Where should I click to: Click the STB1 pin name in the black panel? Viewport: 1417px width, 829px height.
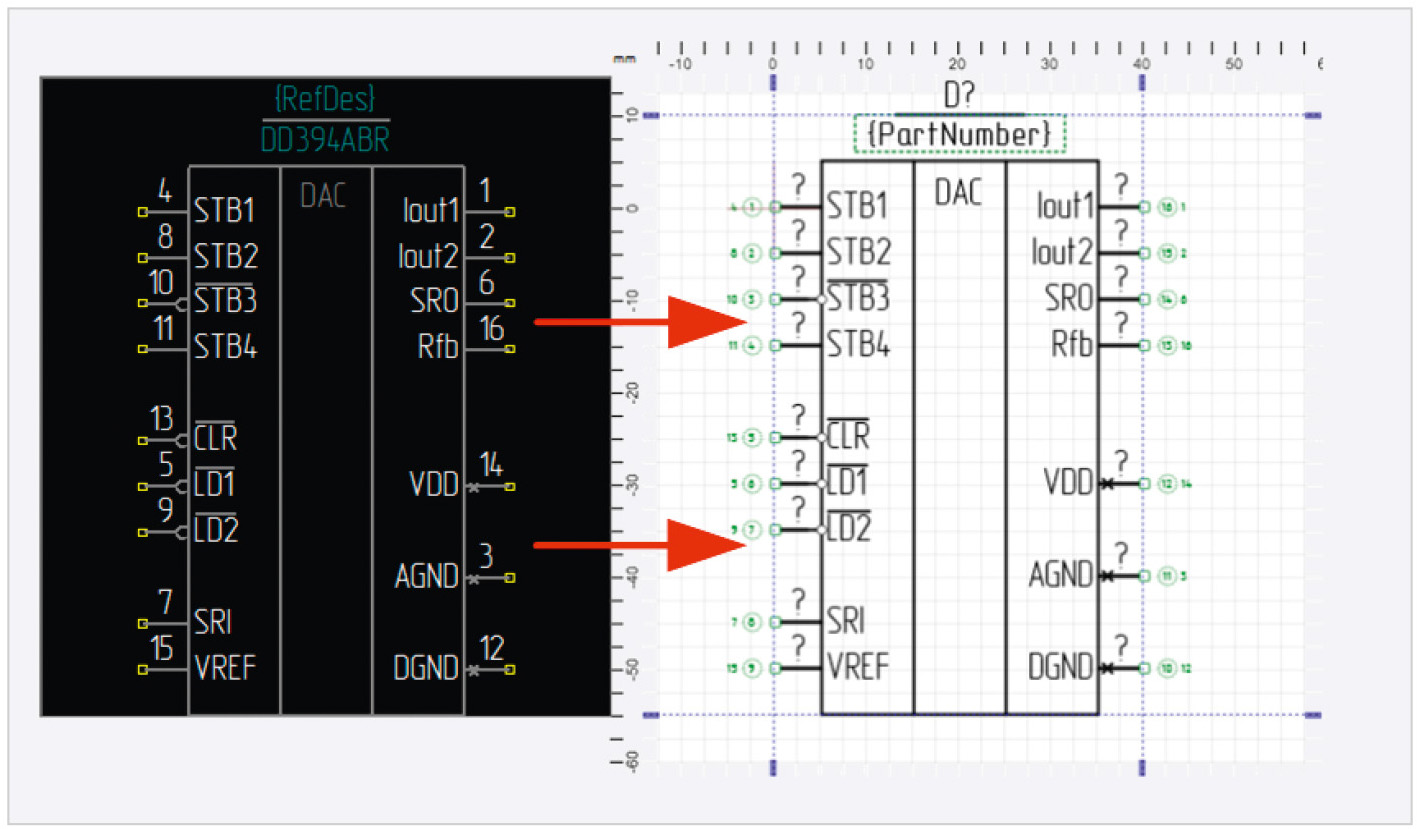pyautogui.click(x=225, y=212)
